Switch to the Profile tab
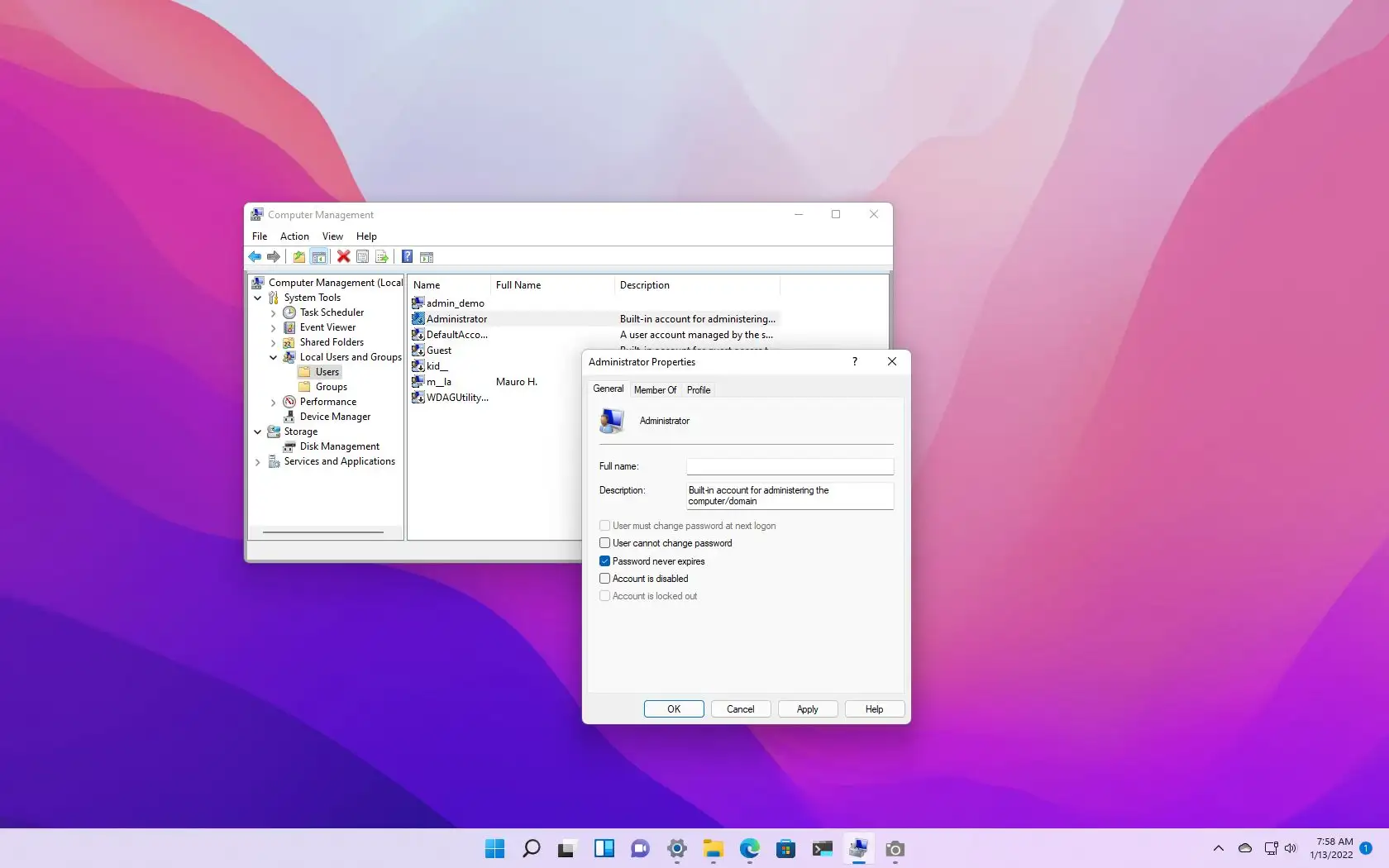Viewport: 1389px width, 868px height. (x=699, y=390)
